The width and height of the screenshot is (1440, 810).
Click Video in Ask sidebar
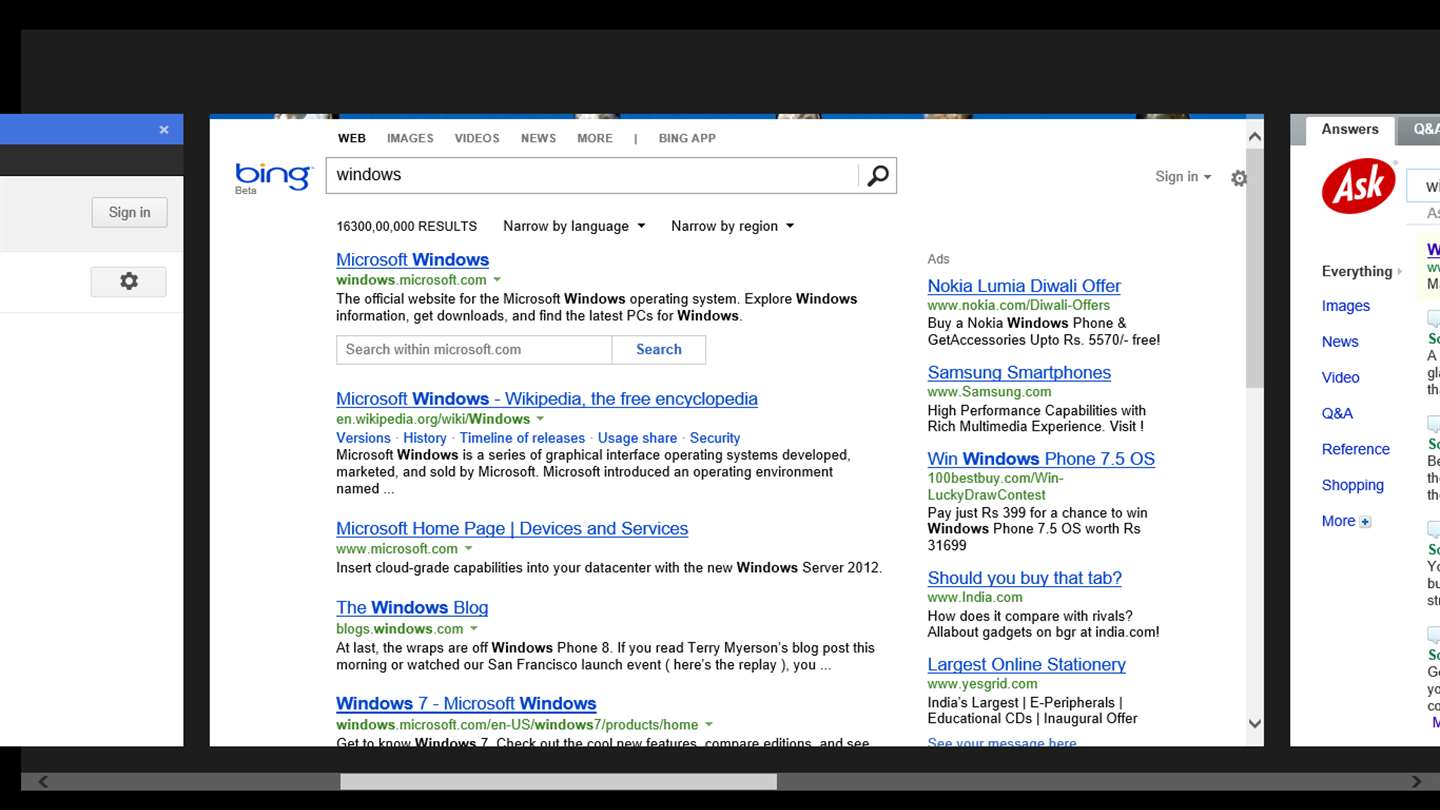(1341, 378)
